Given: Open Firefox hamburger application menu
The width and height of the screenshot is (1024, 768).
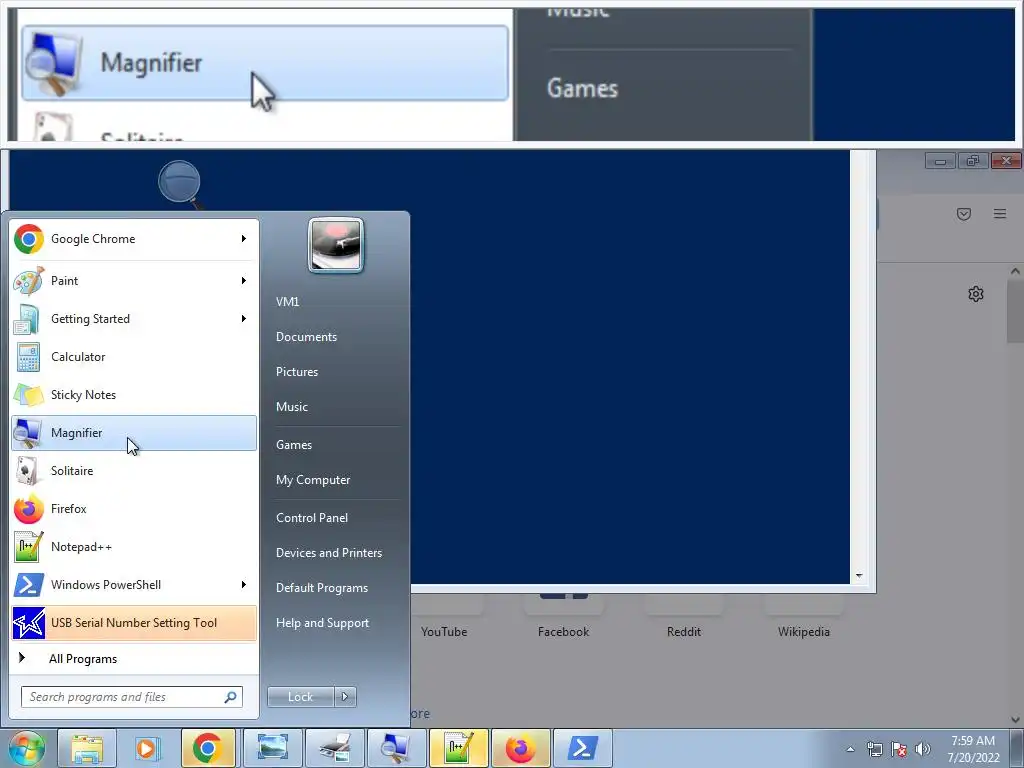Looking at the screenshot, I should tap(1000, 214).
